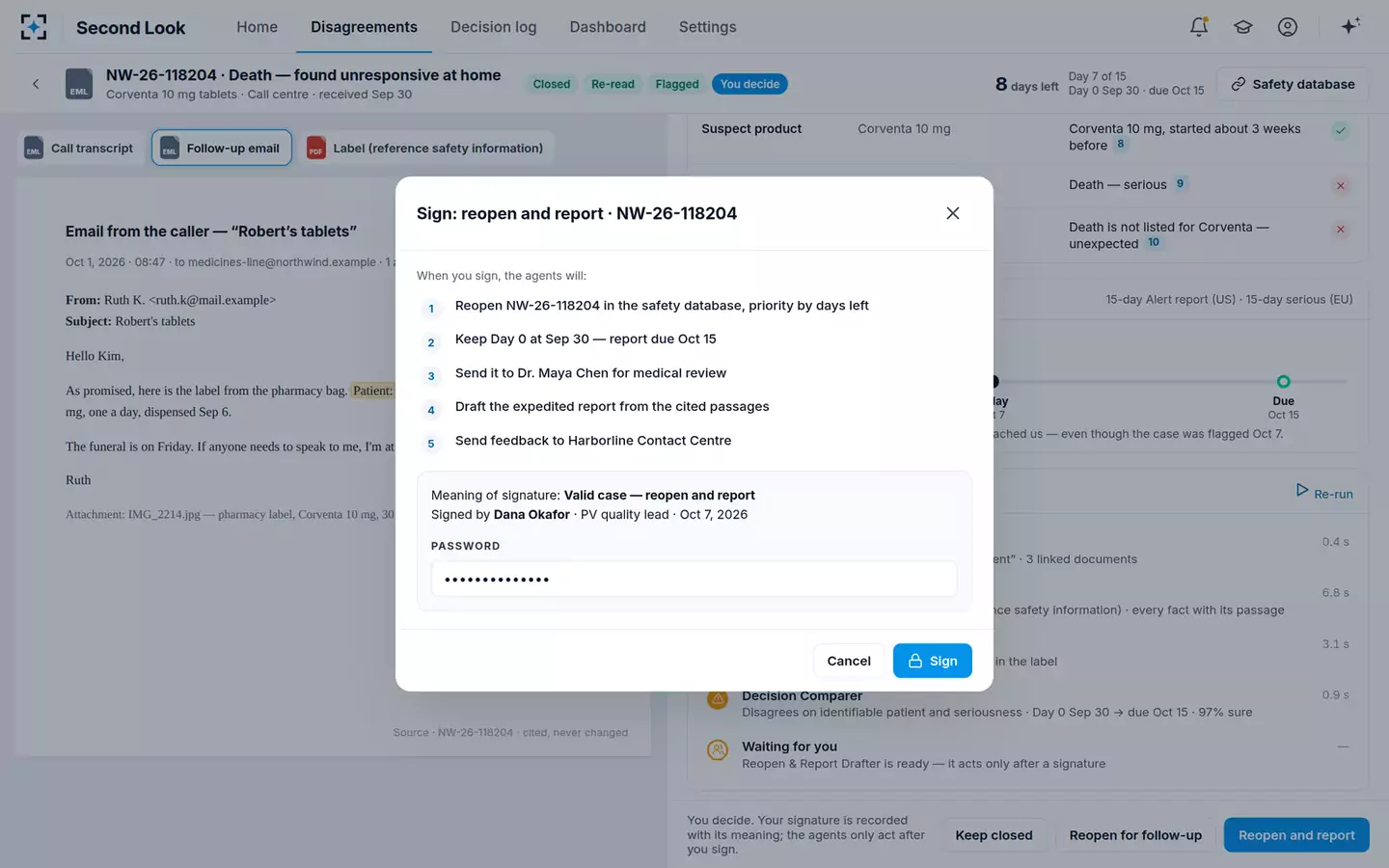
Task: Click Keep closed button
Action: pos(994,835)
